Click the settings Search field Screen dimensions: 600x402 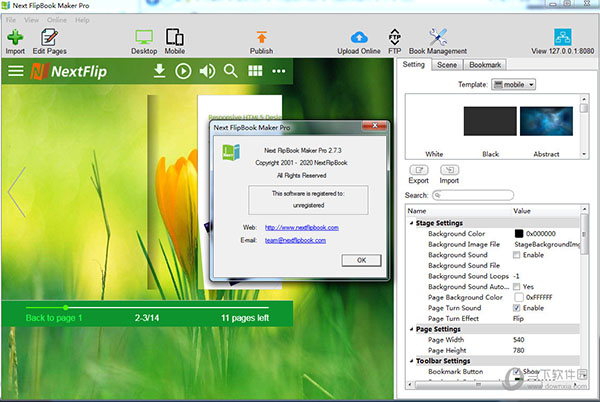click(x=473, y=195)
